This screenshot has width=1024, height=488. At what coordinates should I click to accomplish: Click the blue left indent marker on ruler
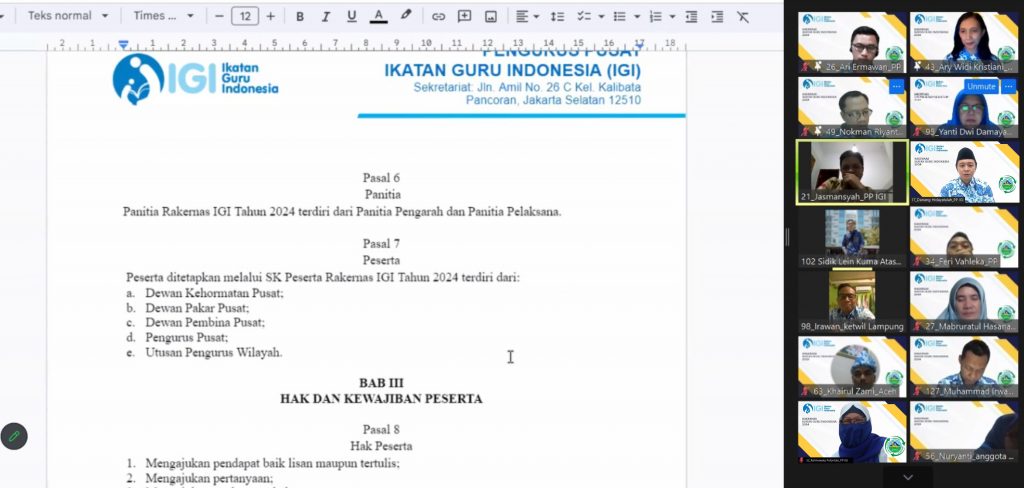[x=123, y=44]
